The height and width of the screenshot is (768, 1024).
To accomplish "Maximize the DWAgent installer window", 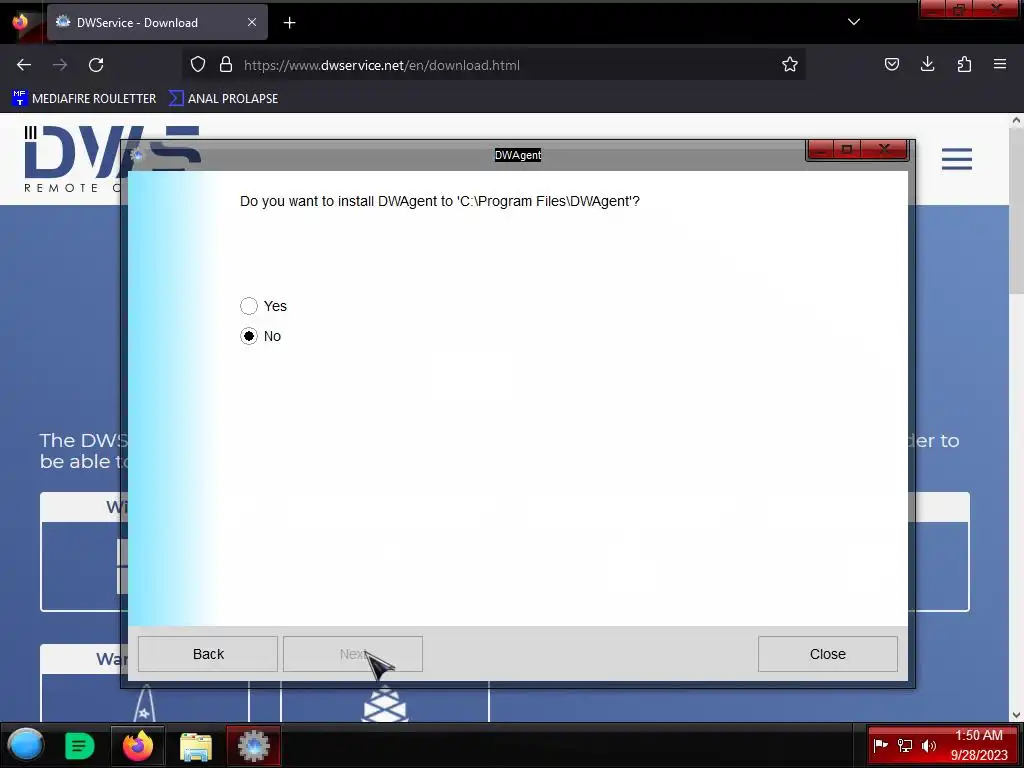I will click(847, 150).
